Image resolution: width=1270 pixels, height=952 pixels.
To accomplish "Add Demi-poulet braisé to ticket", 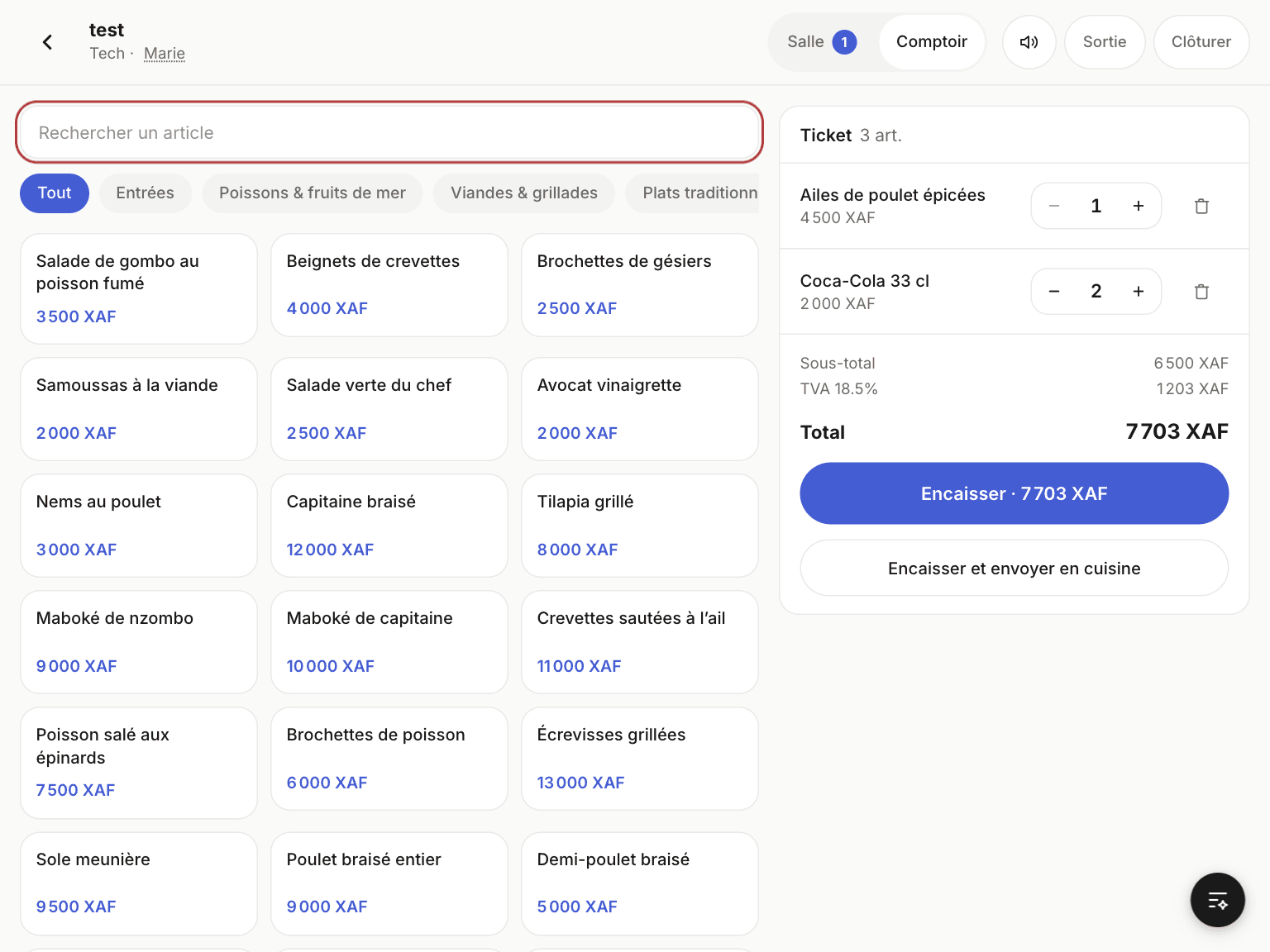I will [x=640, y=883].
